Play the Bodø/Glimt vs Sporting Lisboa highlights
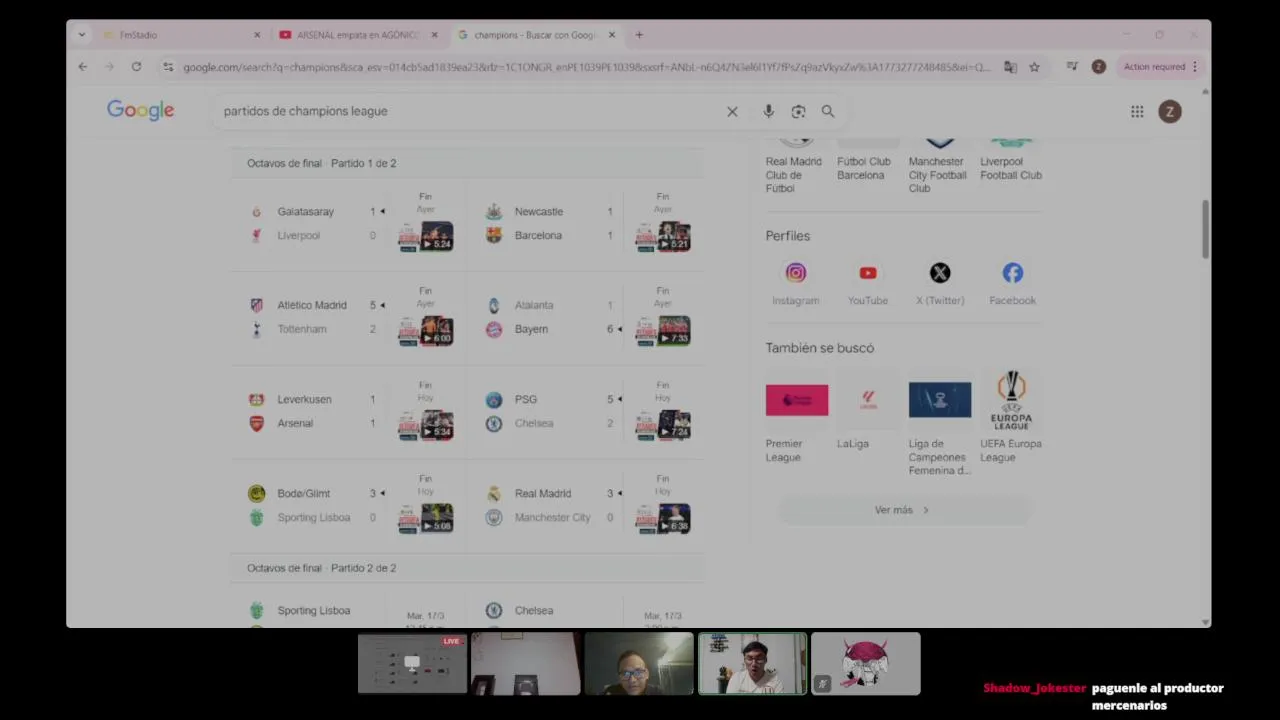Viewport: 1280px width, 720px height. [x=426, y=519]
